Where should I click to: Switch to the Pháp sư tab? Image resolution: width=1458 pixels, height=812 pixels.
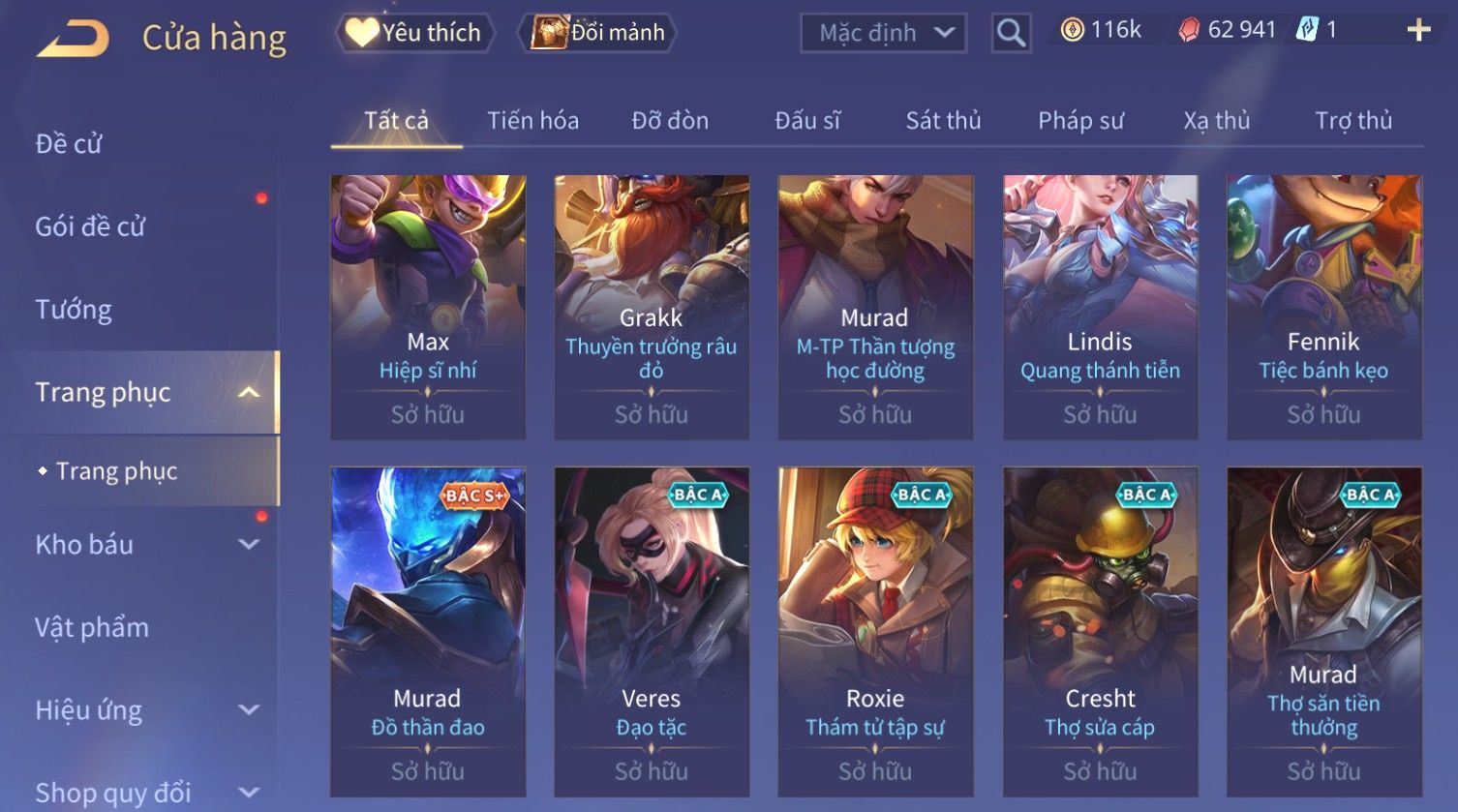pyautogui.click(x=1080, y=121)
